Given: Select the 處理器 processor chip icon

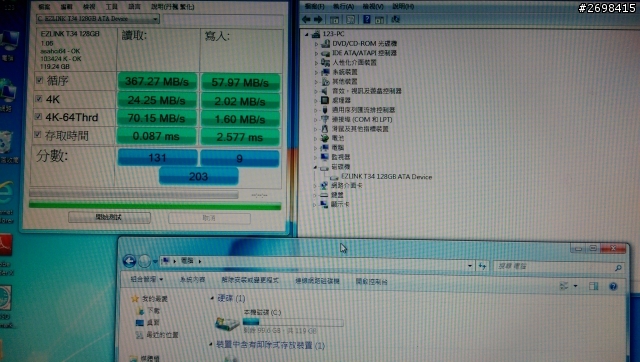Looking at the screenshot, I should tap(325, 100).
